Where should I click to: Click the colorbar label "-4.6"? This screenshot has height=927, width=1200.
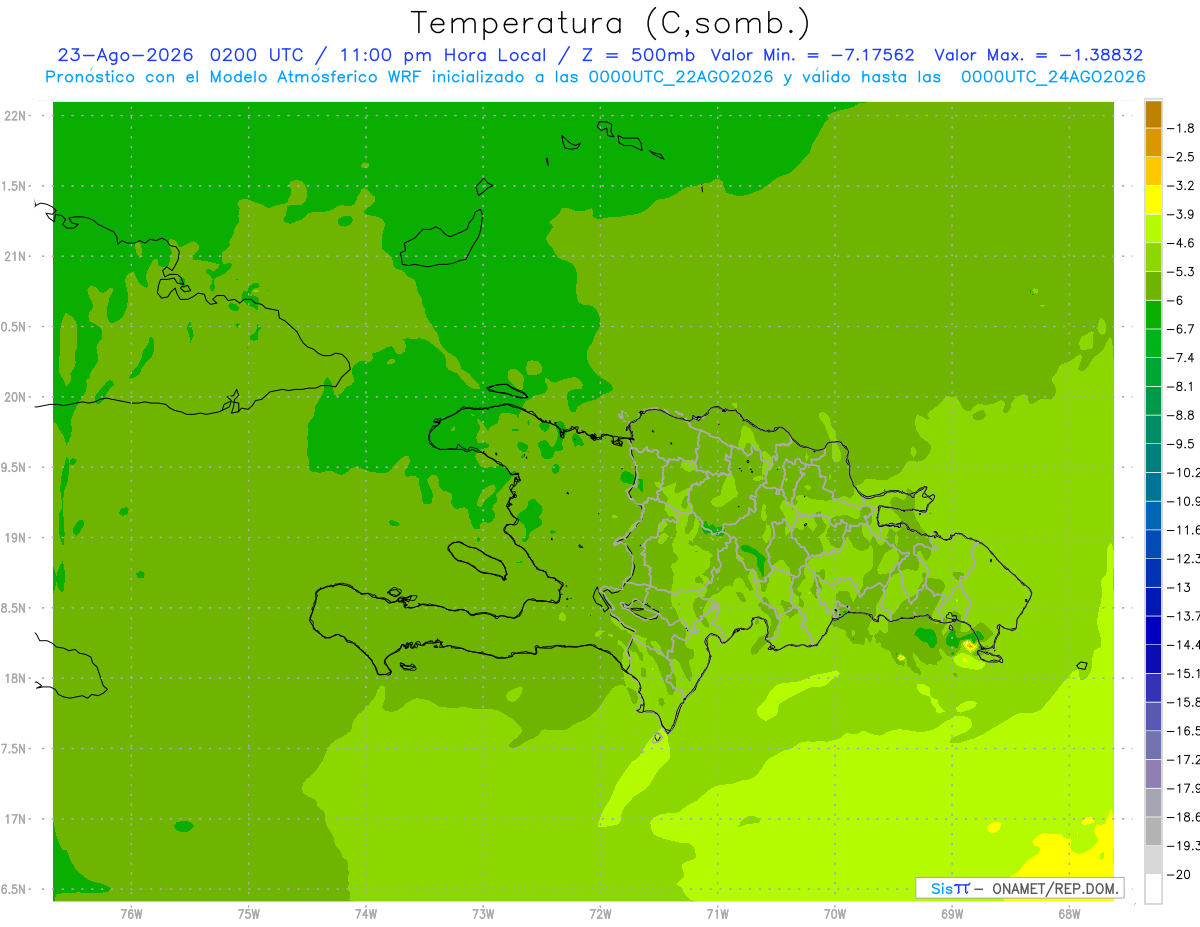pos(1182,243)
